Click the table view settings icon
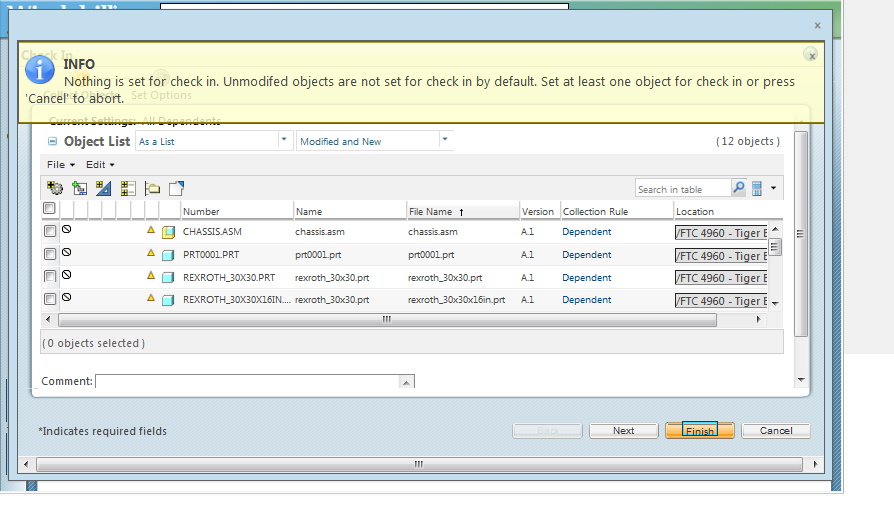894x526 pixels. [757, 188]
